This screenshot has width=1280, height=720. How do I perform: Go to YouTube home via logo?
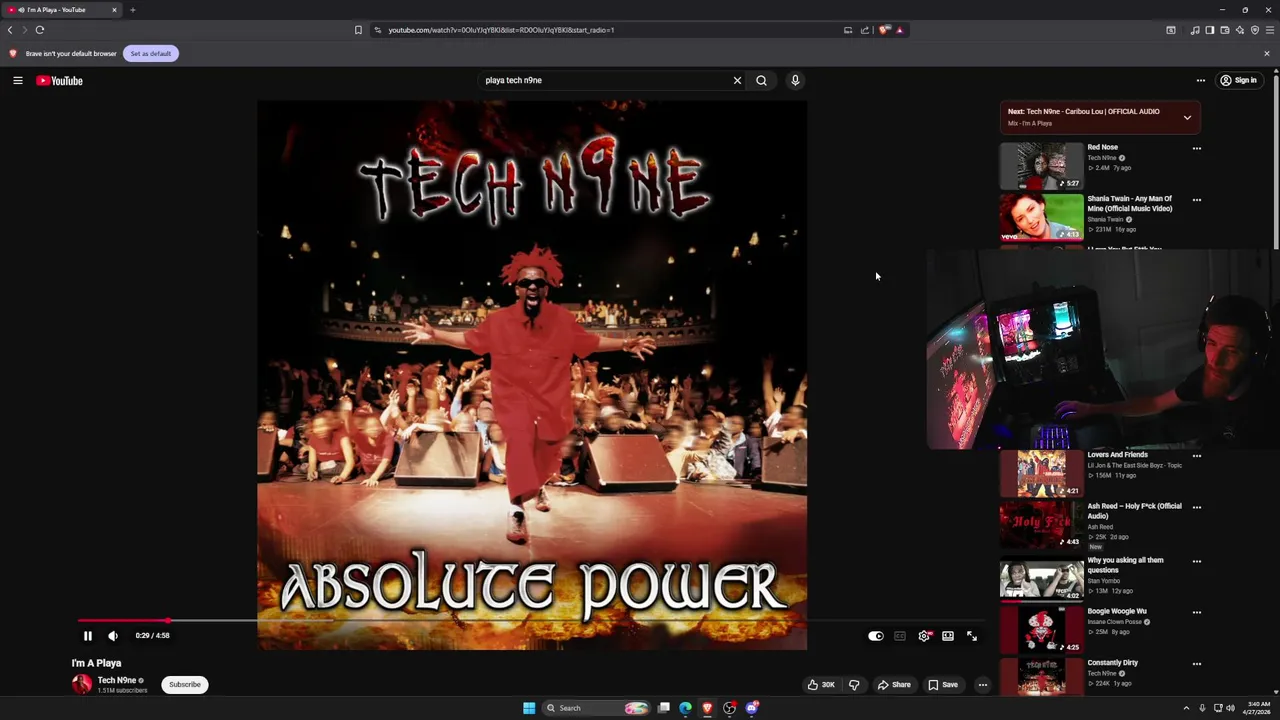(60, 80)
